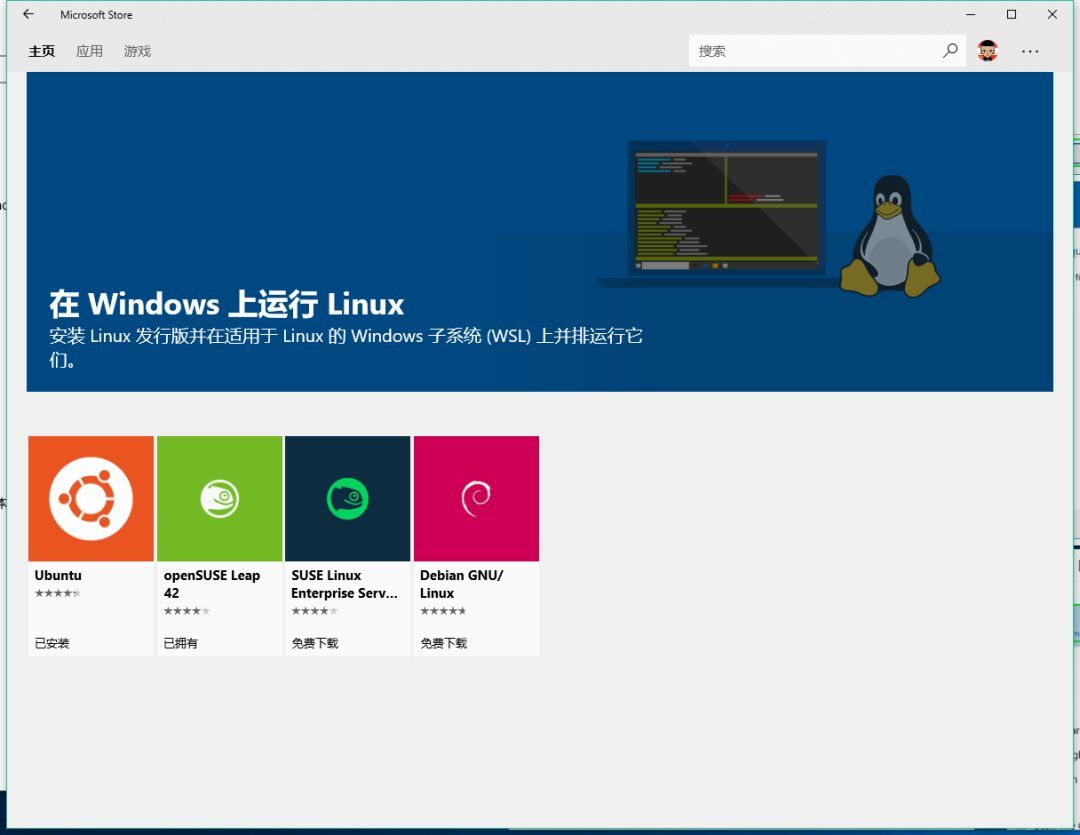Click the Ubuntu logo icon
This screenshot has height=835, width=1080.
pyautogui.click(x=90, y=497)
